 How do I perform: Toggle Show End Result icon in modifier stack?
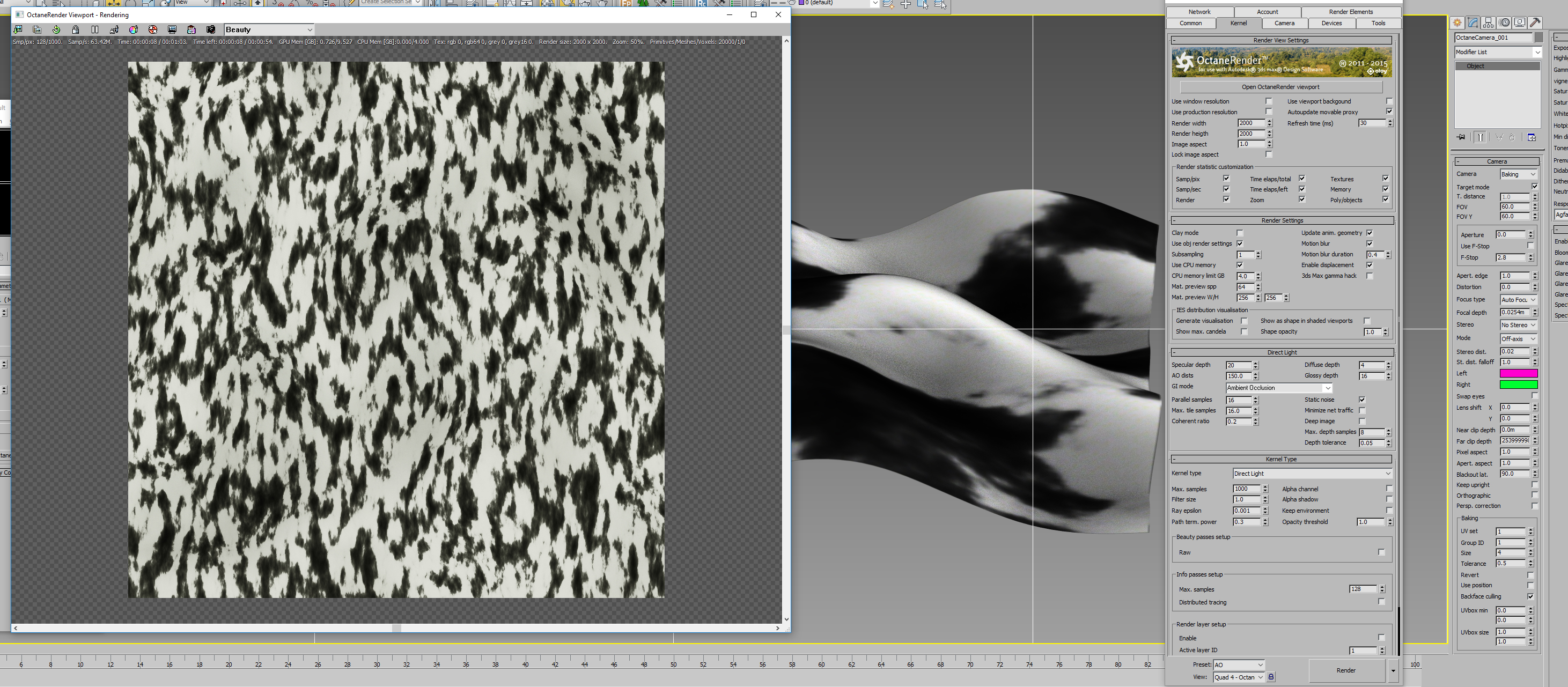[x=1481, y=137]
